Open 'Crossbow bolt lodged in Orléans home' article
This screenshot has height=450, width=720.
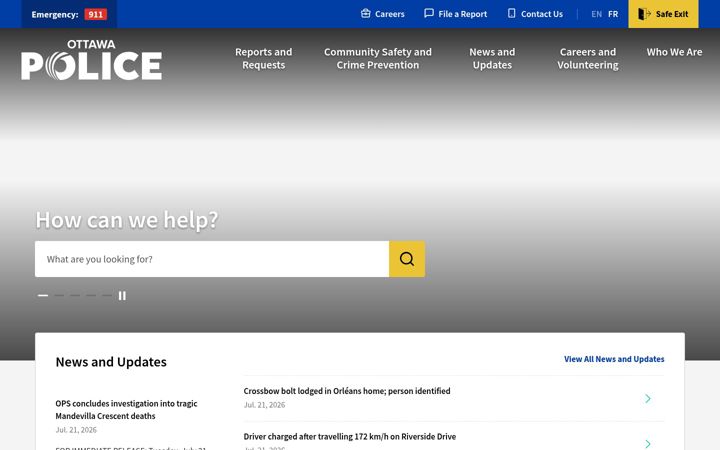tap(347, 391)
